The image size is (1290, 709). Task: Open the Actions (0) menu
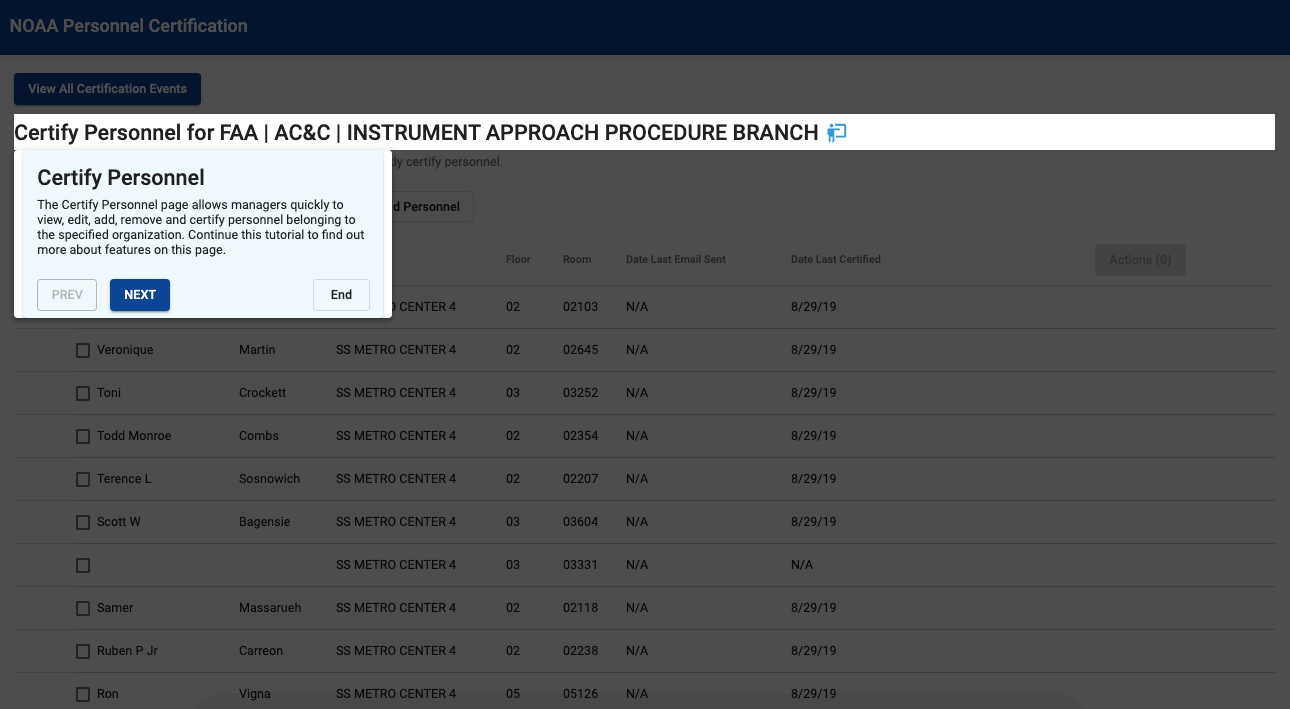click(1140, 260)
